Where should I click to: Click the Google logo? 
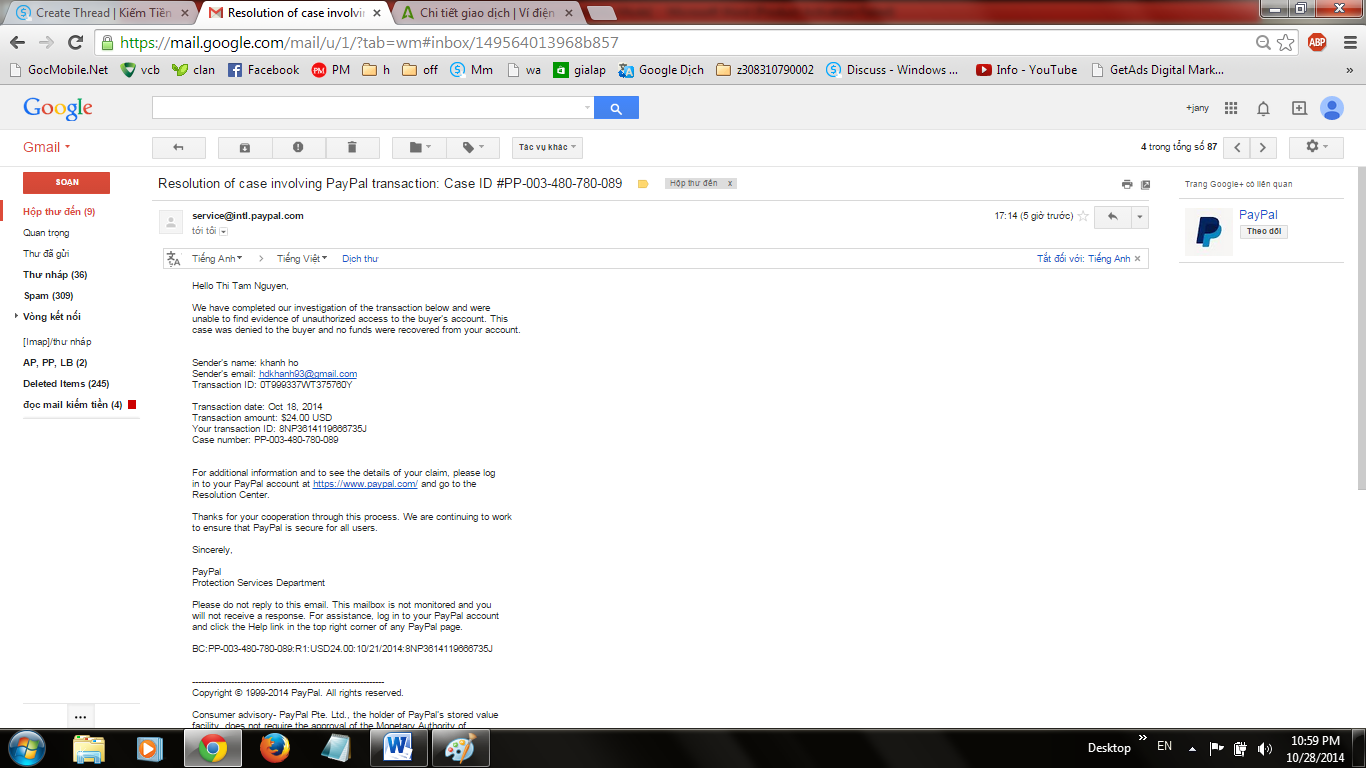click(58, 108)
